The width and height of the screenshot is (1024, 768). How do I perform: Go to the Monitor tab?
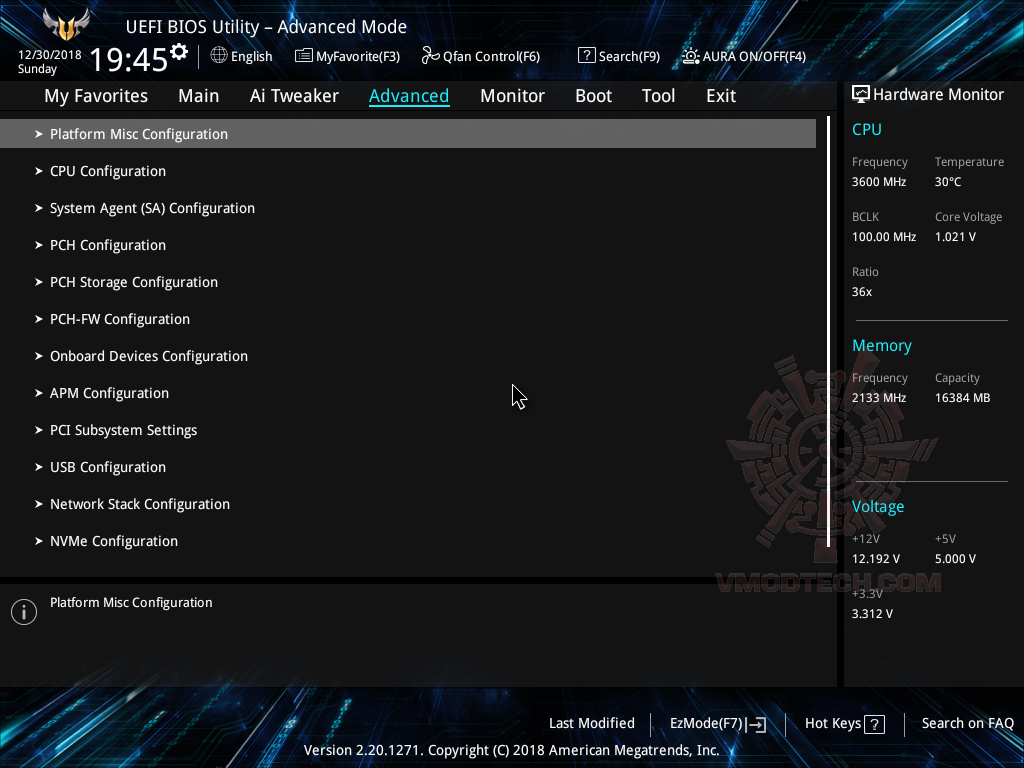512,95
